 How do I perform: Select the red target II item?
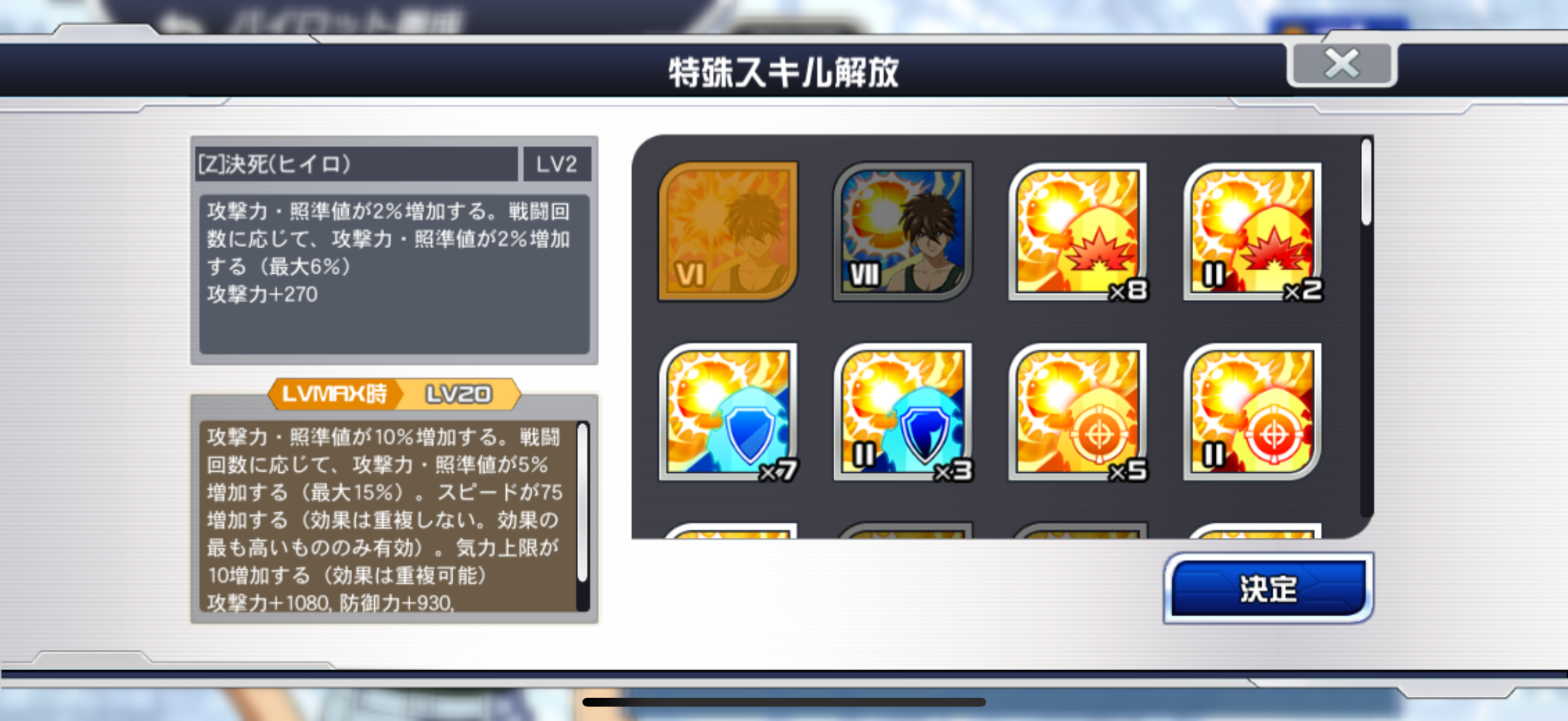coord(1253,412)
